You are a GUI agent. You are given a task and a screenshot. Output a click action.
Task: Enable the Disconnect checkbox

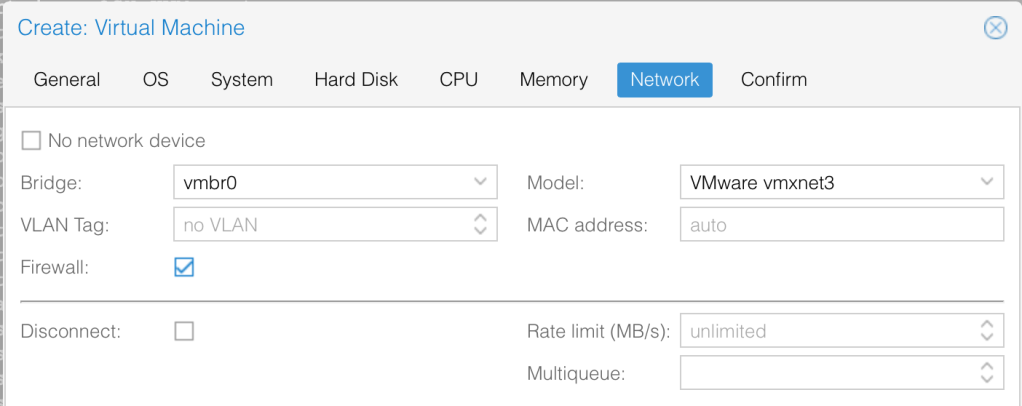[x=184, y=331]
